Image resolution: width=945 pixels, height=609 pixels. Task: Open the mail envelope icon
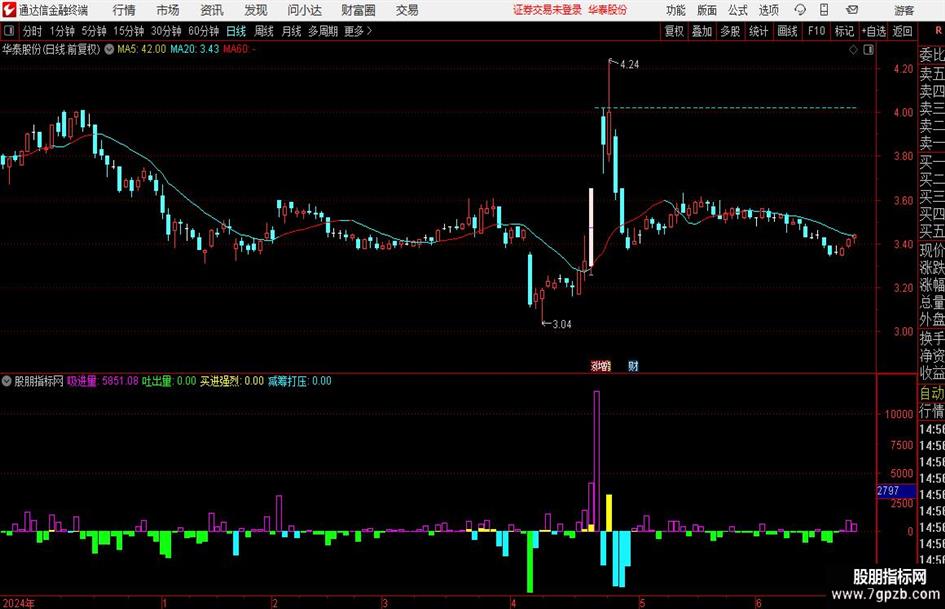(852, 10)
